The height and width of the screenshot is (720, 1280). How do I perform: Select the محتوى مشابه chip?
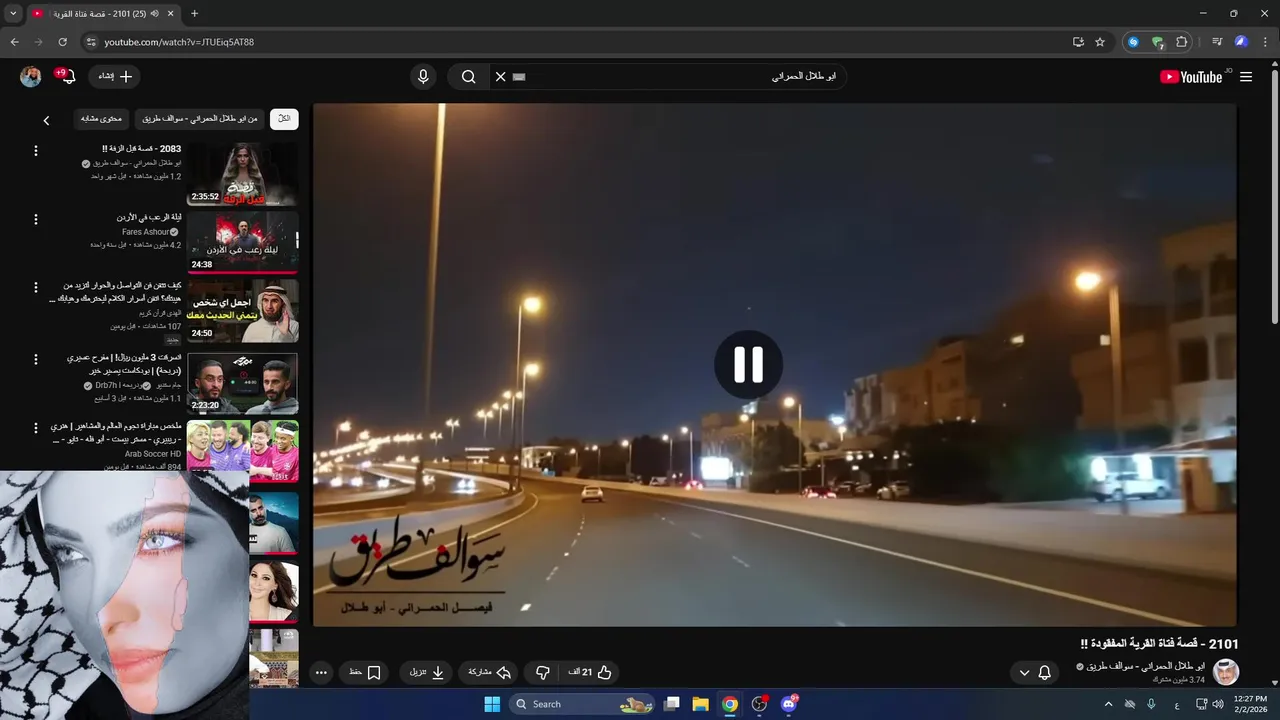pyautogui.click(x=101, y=119)
